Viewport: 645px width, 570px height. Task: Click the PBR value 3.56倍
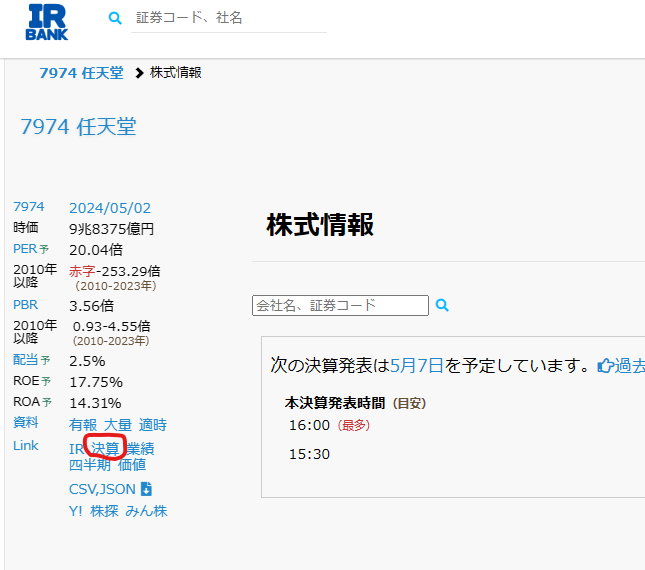point(91,306)
